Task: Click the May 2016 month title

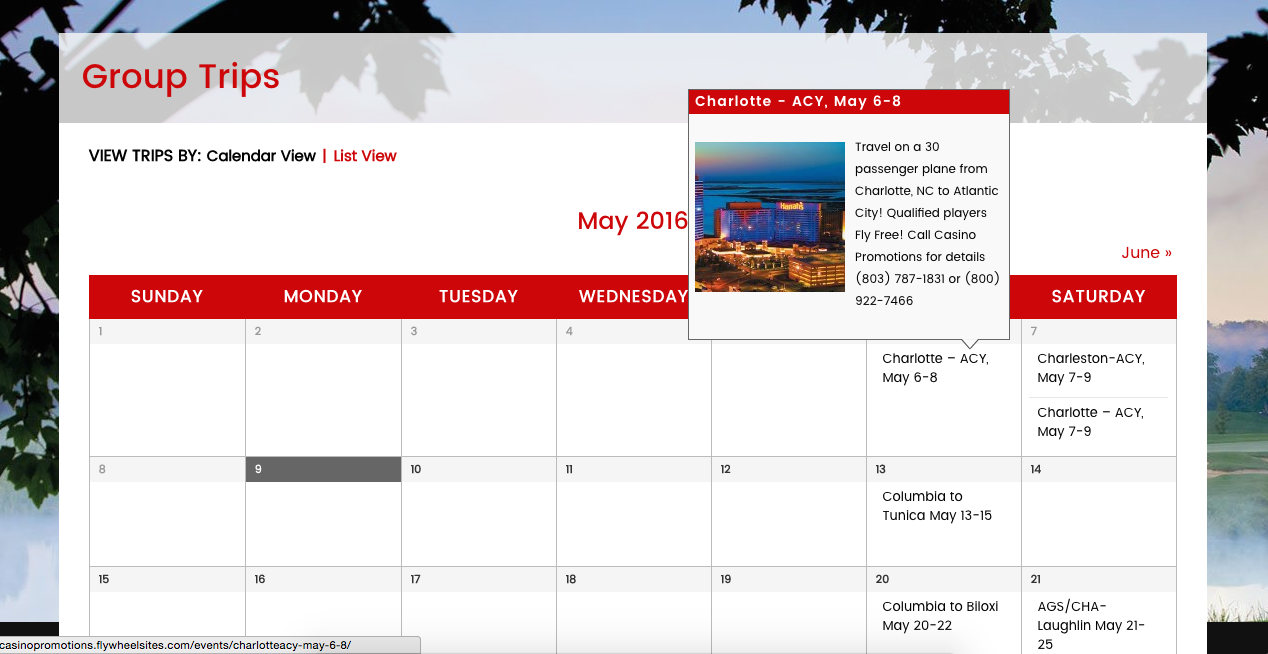Action: [x=633, y=221]
